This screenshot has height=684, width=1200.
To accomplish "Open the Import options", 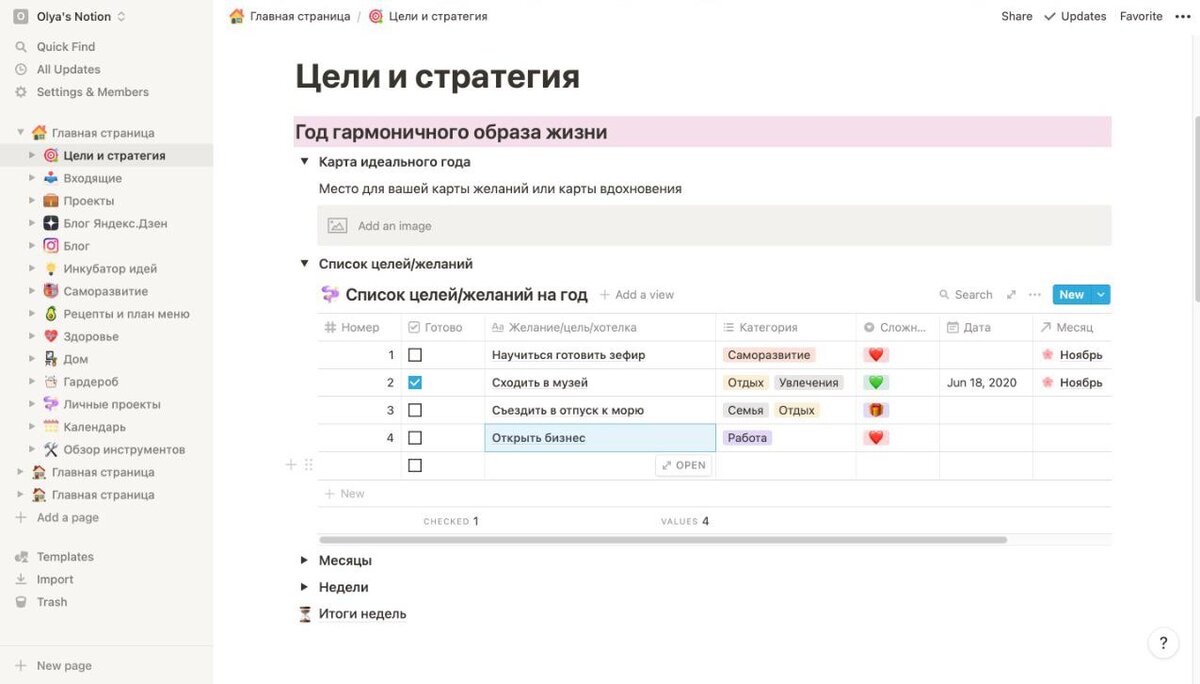I will tap(54, 579).
